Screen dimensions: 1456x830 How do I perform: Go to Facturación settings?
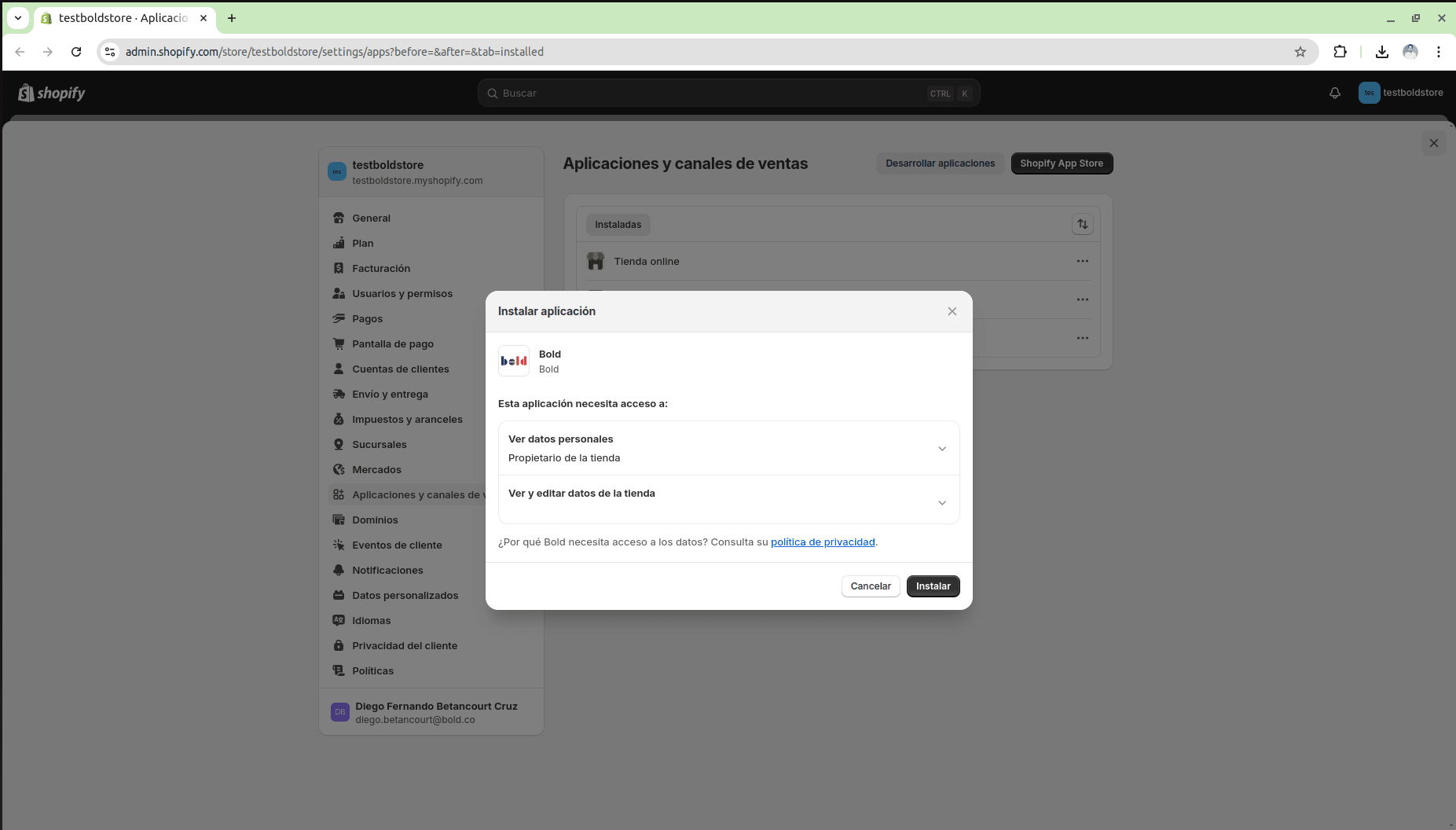tap(431, 269)
